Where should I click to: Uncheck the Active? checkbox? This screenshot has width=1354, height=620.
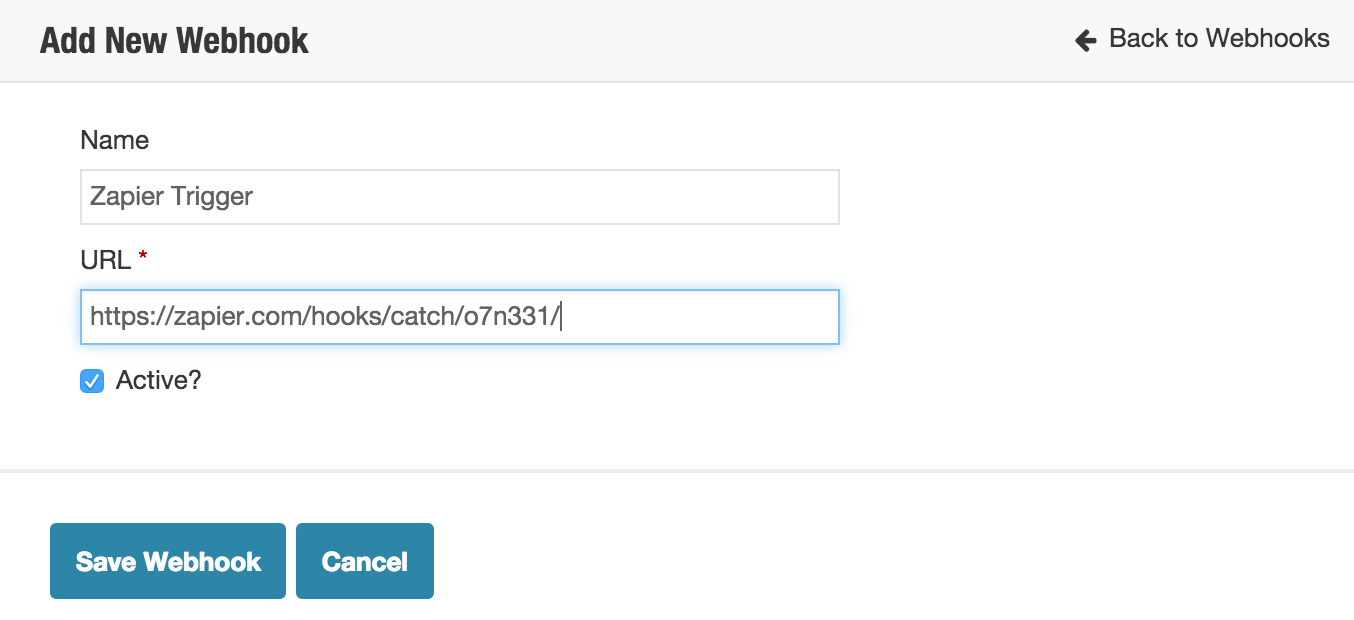pos(92,381)
